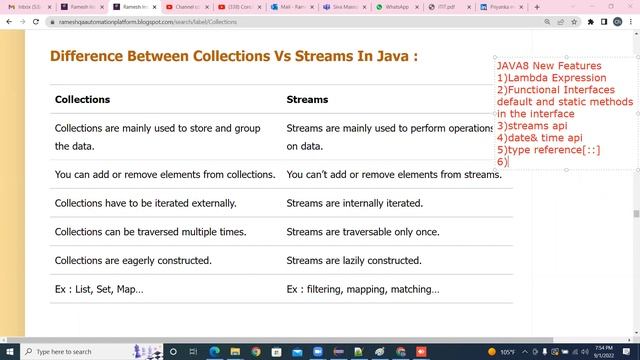Open the Windows notification center
640x360 pixels.
coord(627,351)
